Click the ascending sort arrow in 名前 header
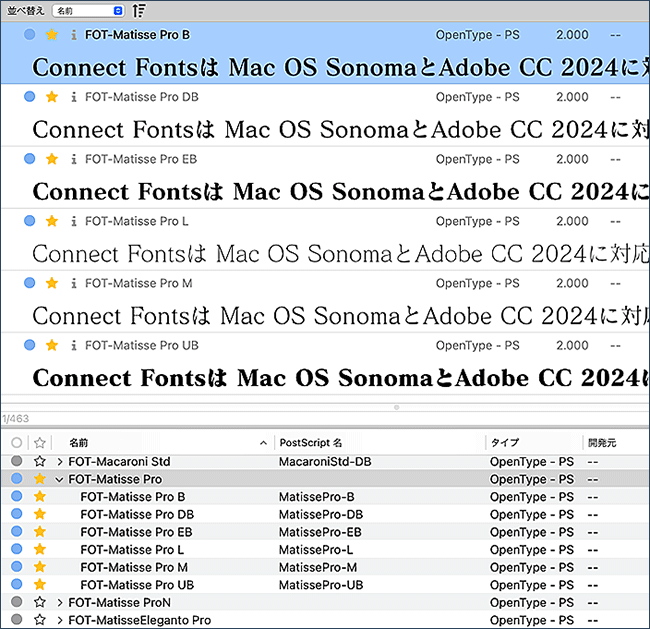Viewport: 650px width, 629px height. [263, 443]
